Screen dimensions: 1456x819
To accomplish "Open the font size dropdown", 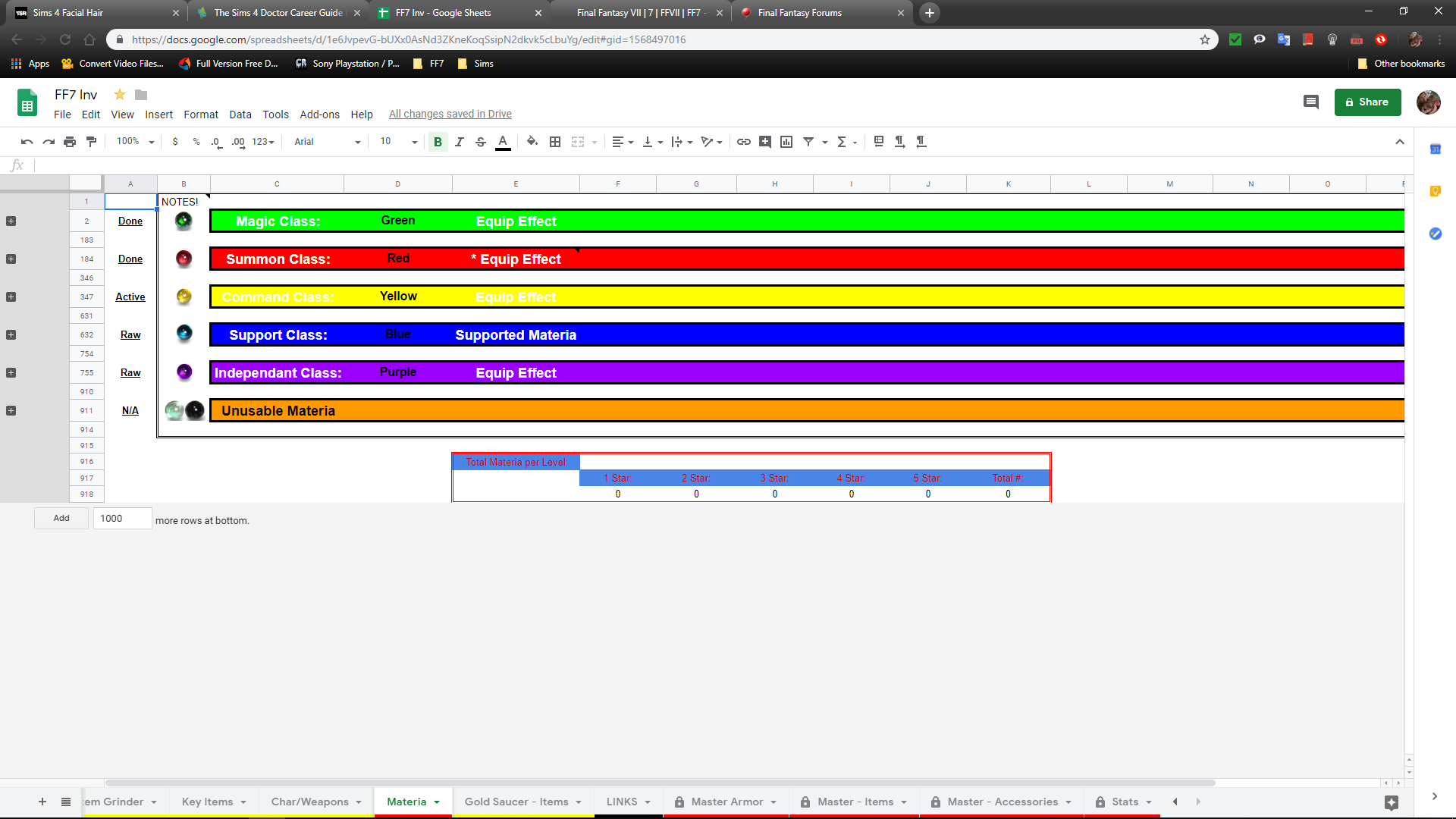I will [x=399, y=142].
